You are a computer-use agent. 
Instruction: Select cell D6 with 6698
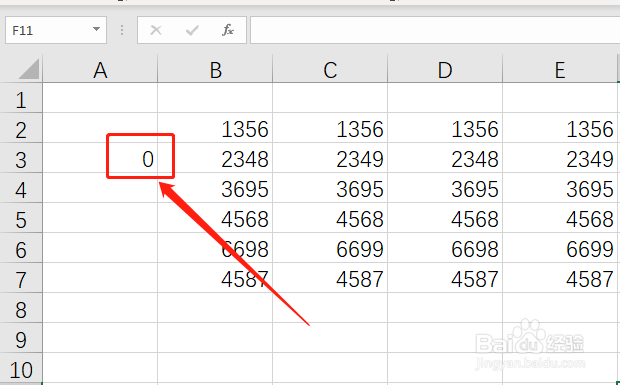[445, 248]
